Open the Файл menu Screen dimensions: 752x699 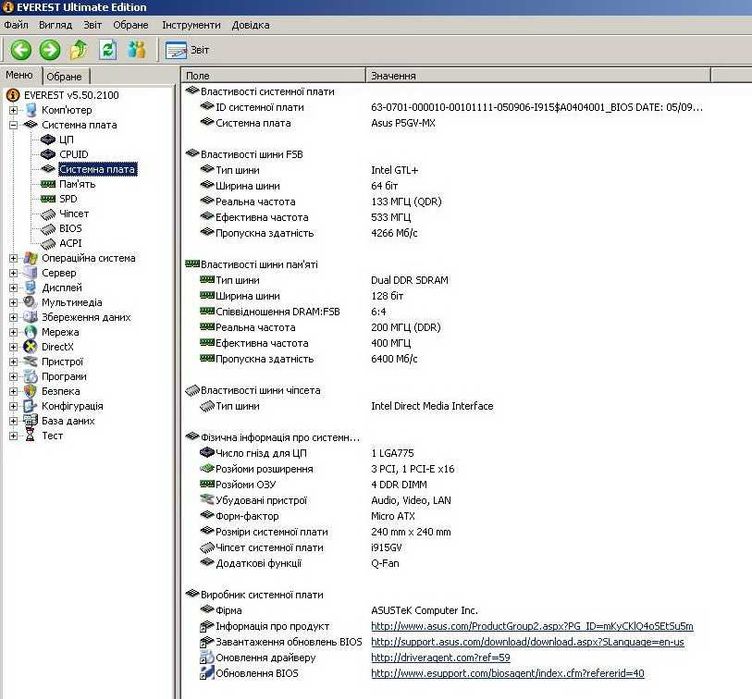click(16, 25)
